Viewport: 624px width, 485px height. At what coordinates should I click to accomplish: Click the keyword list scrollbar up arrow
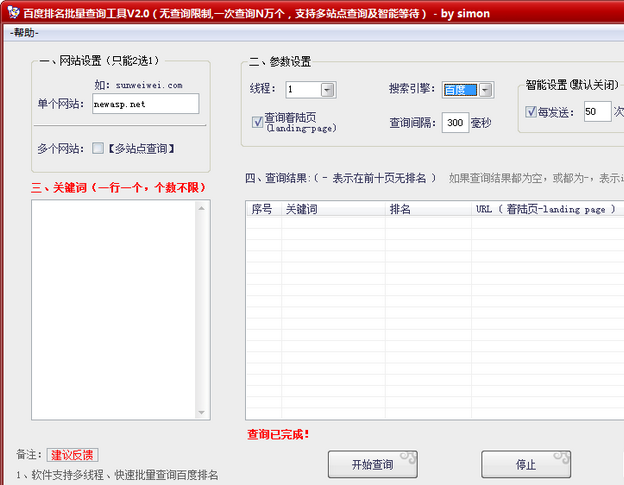pos(203,208)
